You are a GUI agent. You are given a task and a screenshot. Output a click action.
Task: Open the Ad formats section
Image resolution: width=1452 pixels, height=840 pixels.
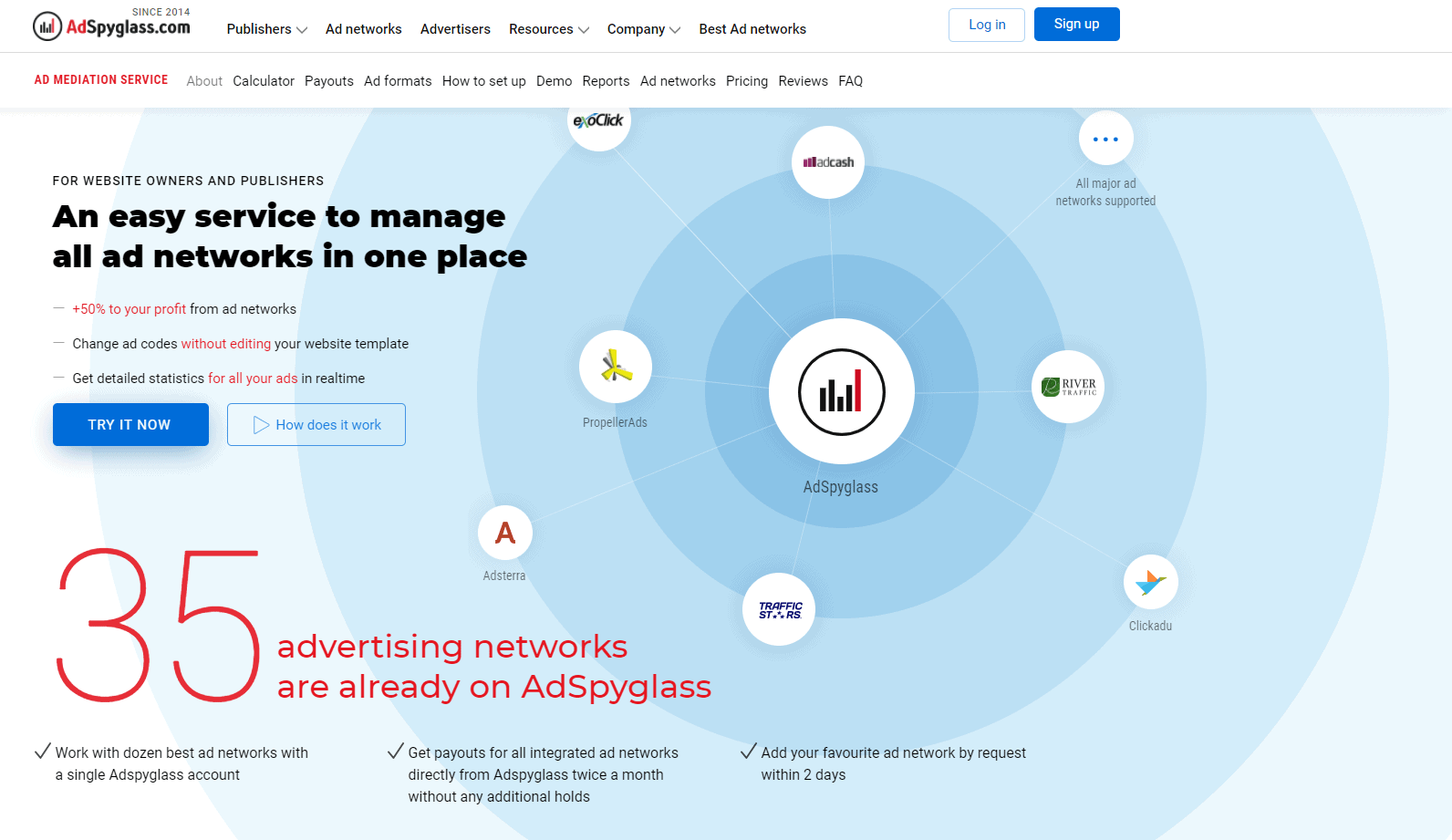click(398, 81)
